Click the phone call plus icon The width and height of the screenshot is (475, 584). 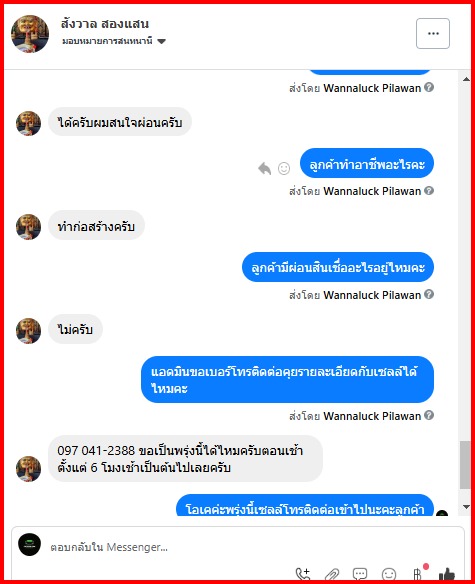point(303,574)
